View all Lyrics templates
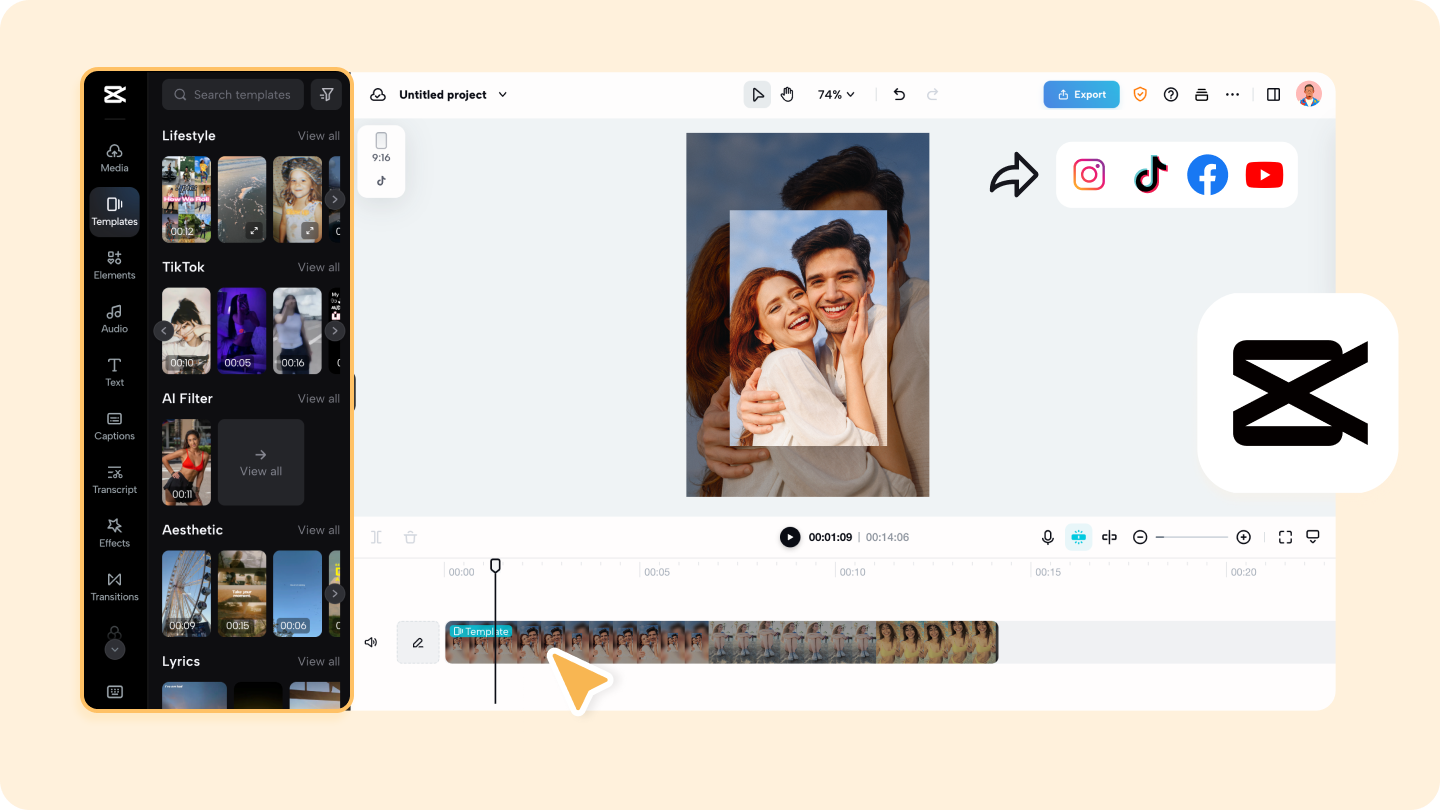1440x810 pixels. [x=319, y=661]
